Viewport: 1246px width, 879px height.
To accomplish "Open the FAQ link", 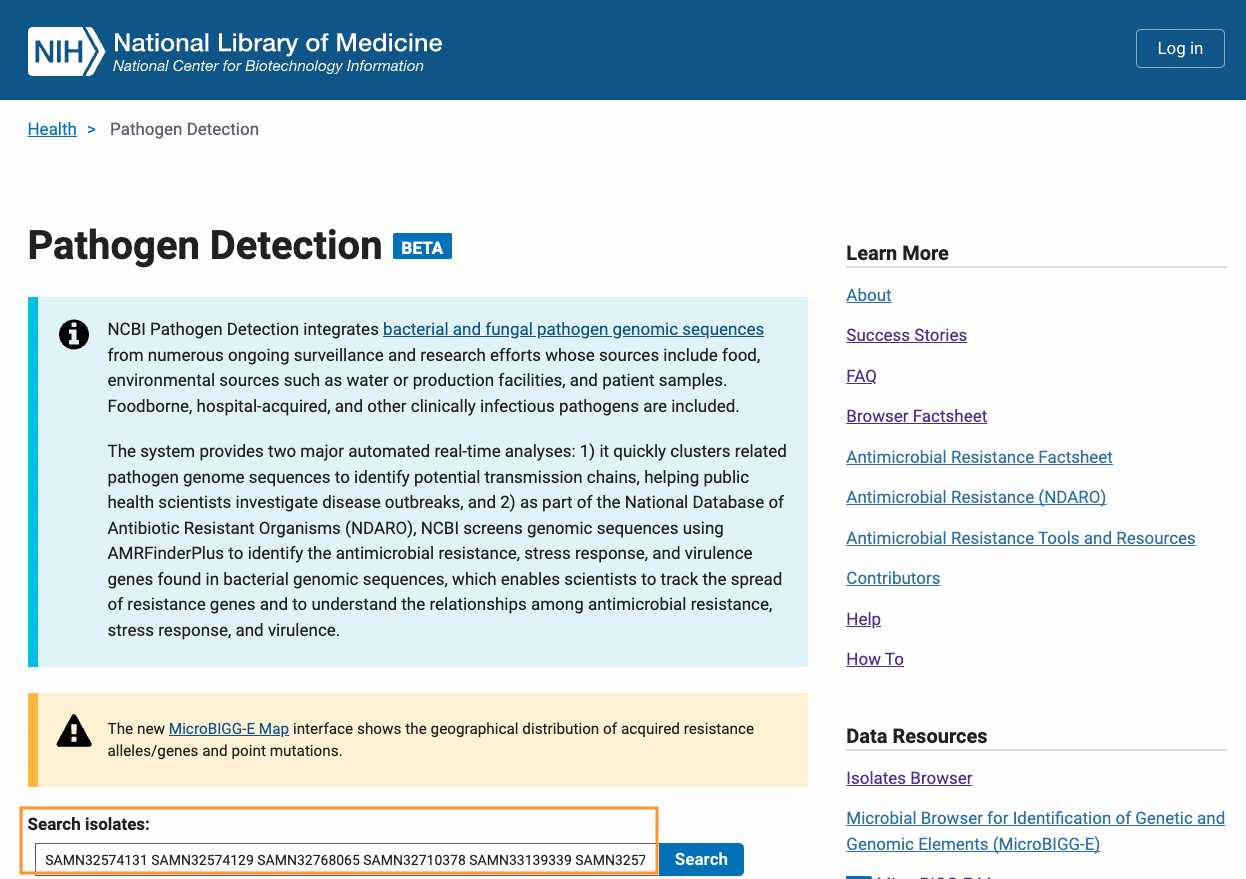I will (x=861, y=376).
